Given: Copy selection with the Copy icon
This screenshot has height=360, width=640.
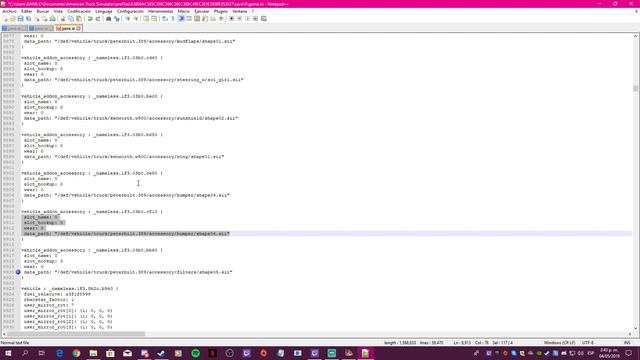Looking at the screenshot, I should (71, 19).
